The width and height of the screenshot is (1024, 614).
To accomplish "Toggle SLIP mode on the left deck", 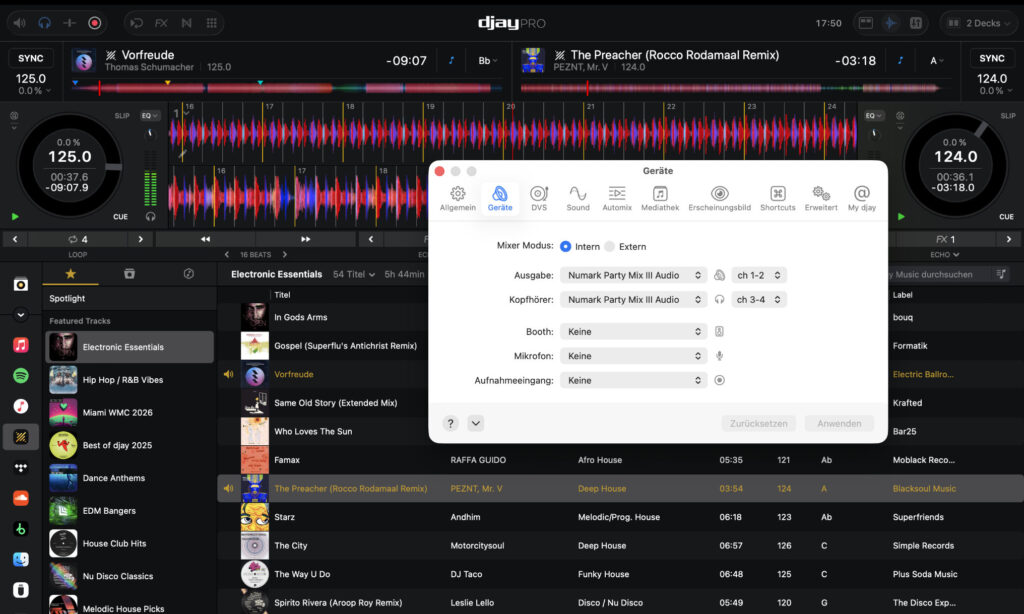I will [x=122, y=116].
